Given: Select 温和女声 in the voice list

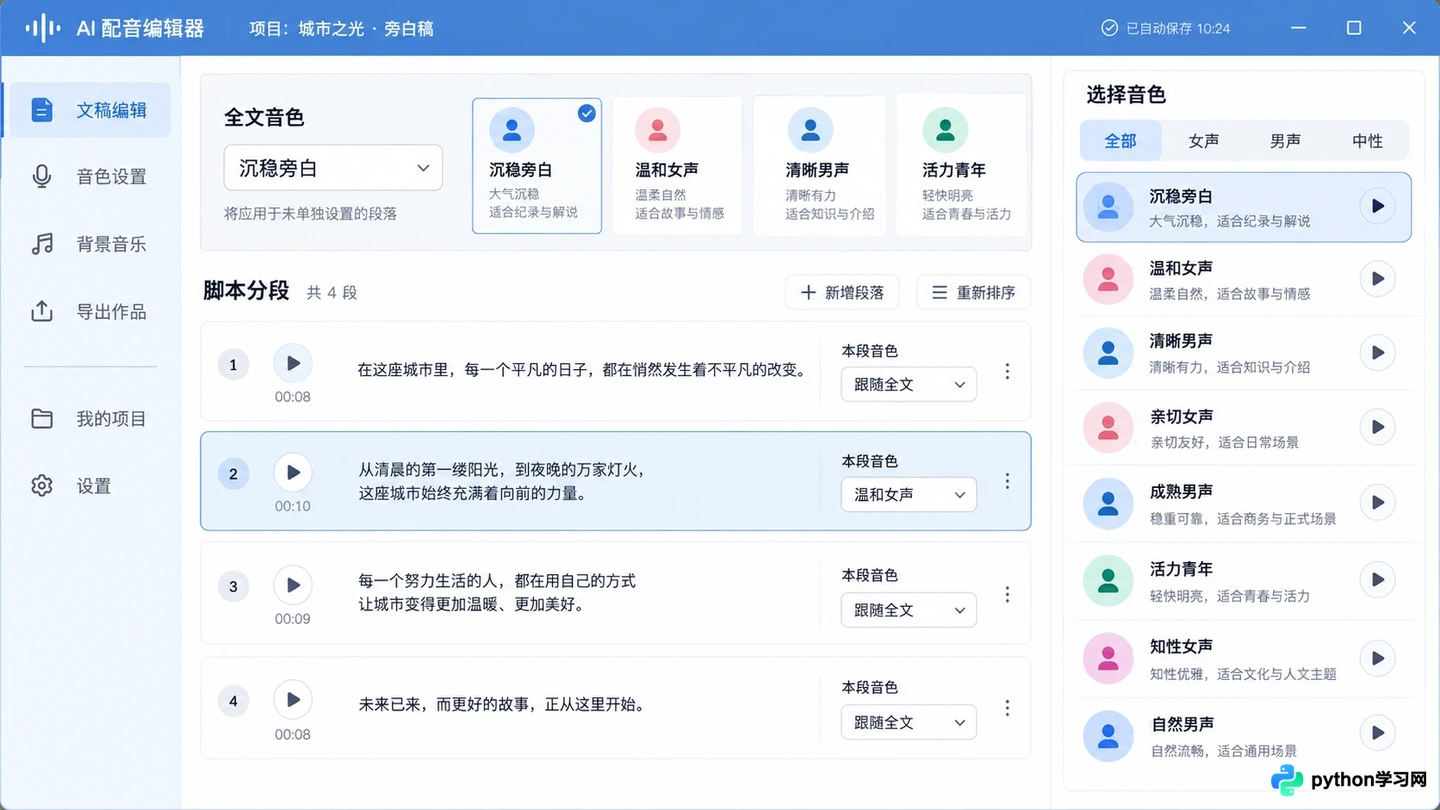Looking at the screenshot, I should pyautogui.click(x=1243, y=279).
